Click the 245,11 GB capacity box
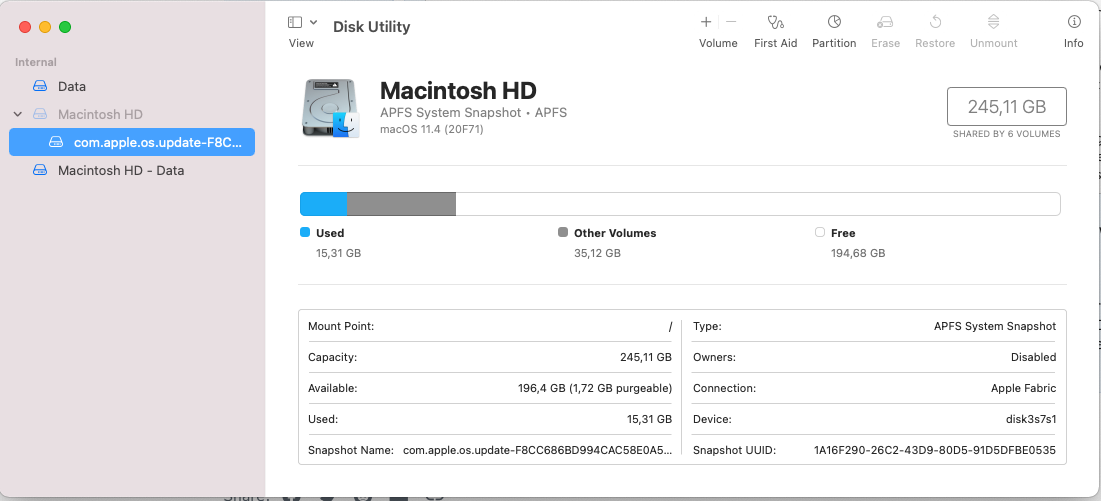 click(x=1007, y=107)
